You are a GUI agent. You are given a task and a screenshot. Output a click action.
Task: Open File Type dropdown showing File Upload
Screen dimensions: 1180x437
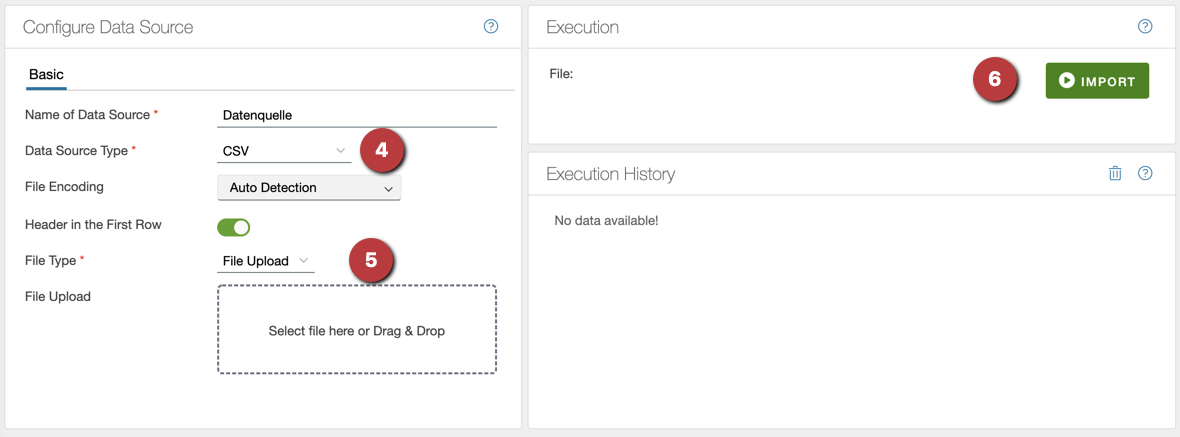265,261
